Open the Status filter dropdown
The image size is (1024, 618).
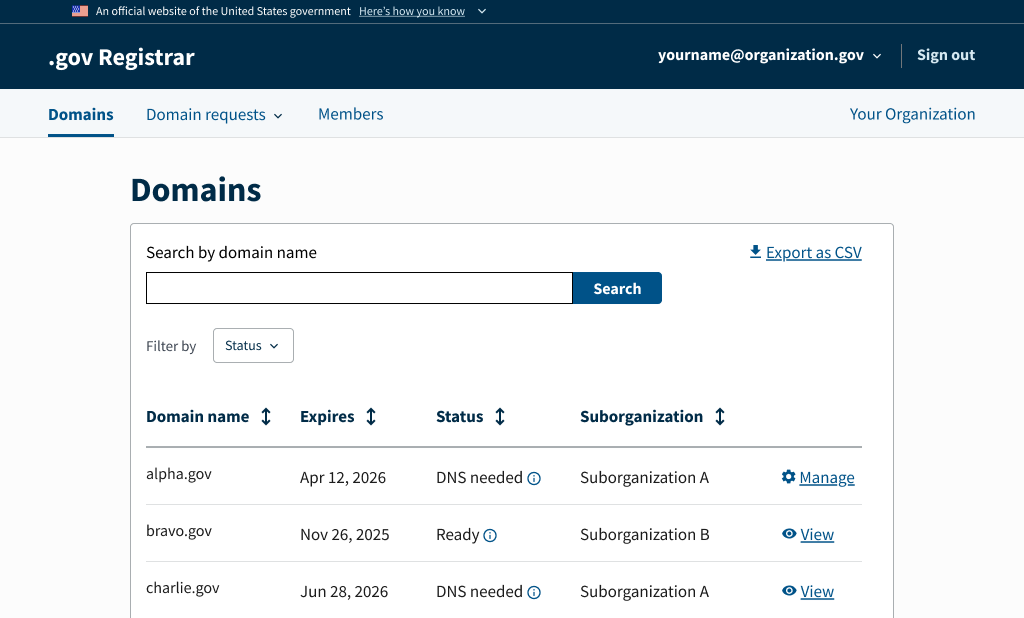point(253,346)
